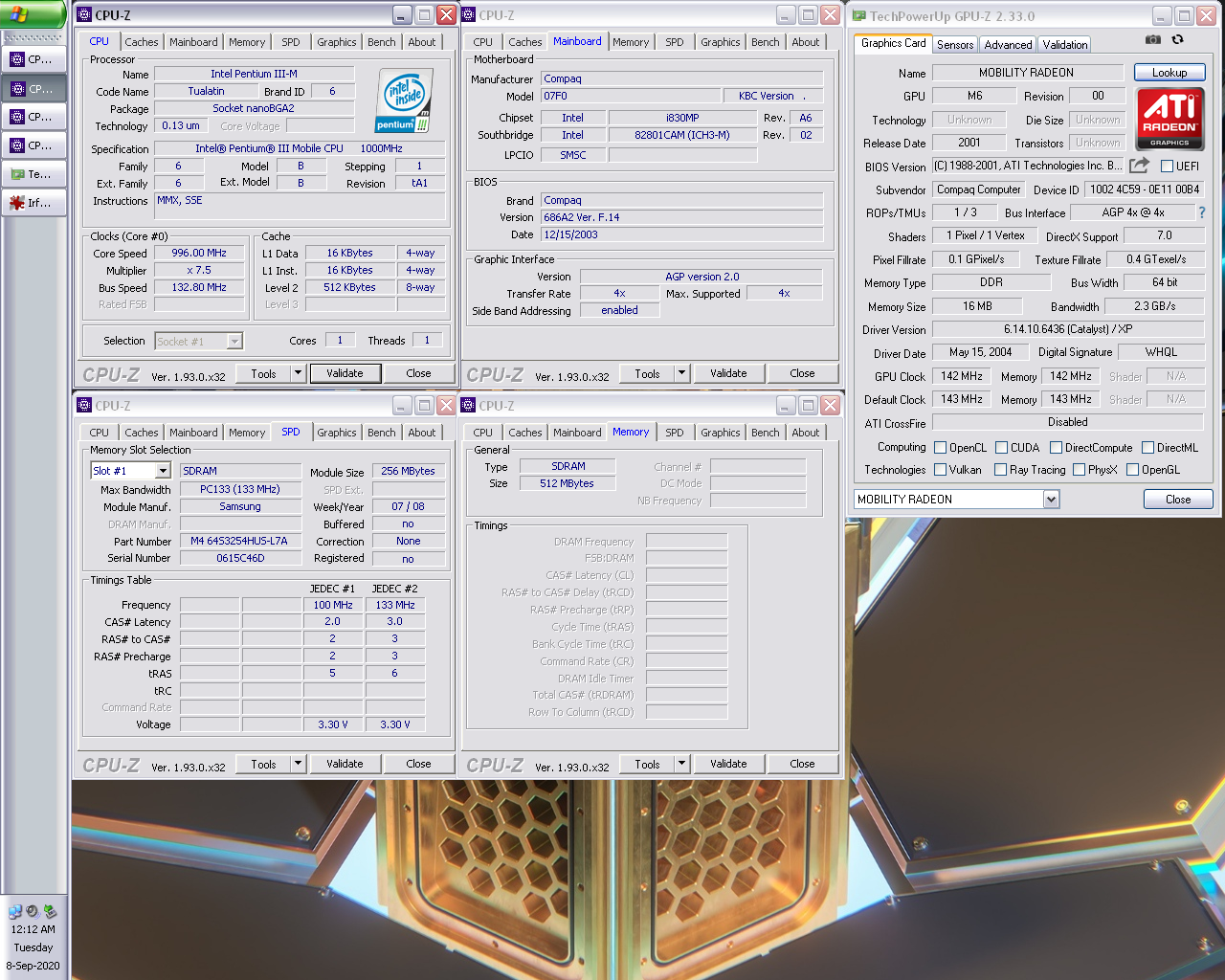Open Graphics tab in the Memory tab window
Screen dimensions: 1225x980
click(720, 433)
